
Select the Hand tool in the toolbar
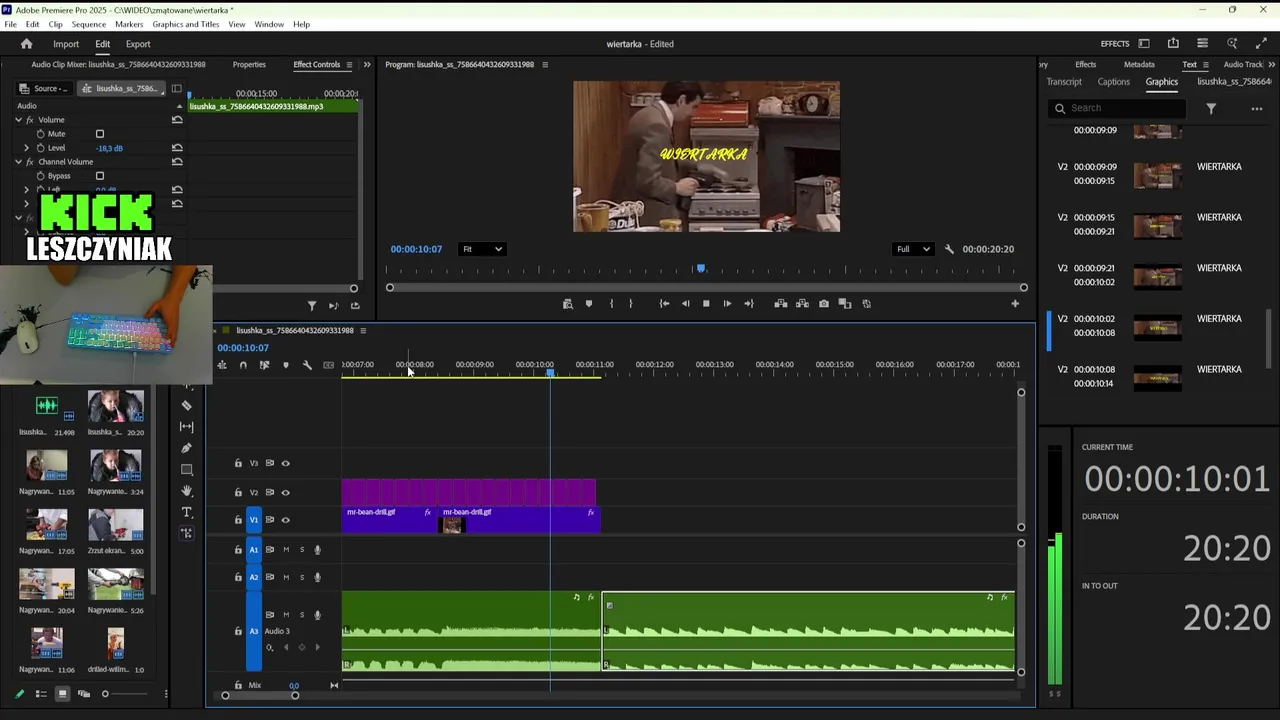pos(187,491)
